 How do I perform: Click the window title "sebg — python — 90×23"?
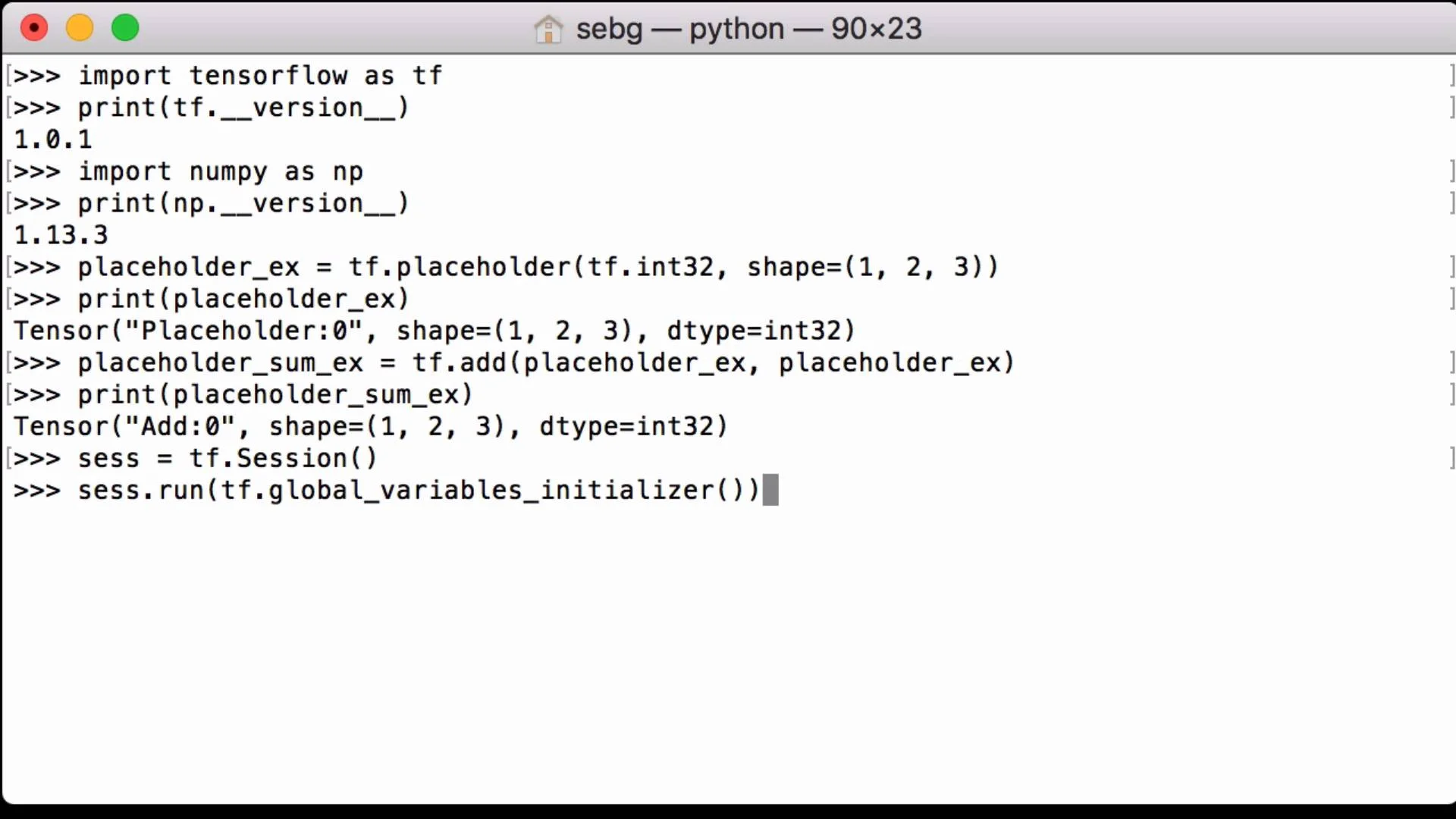748,29
